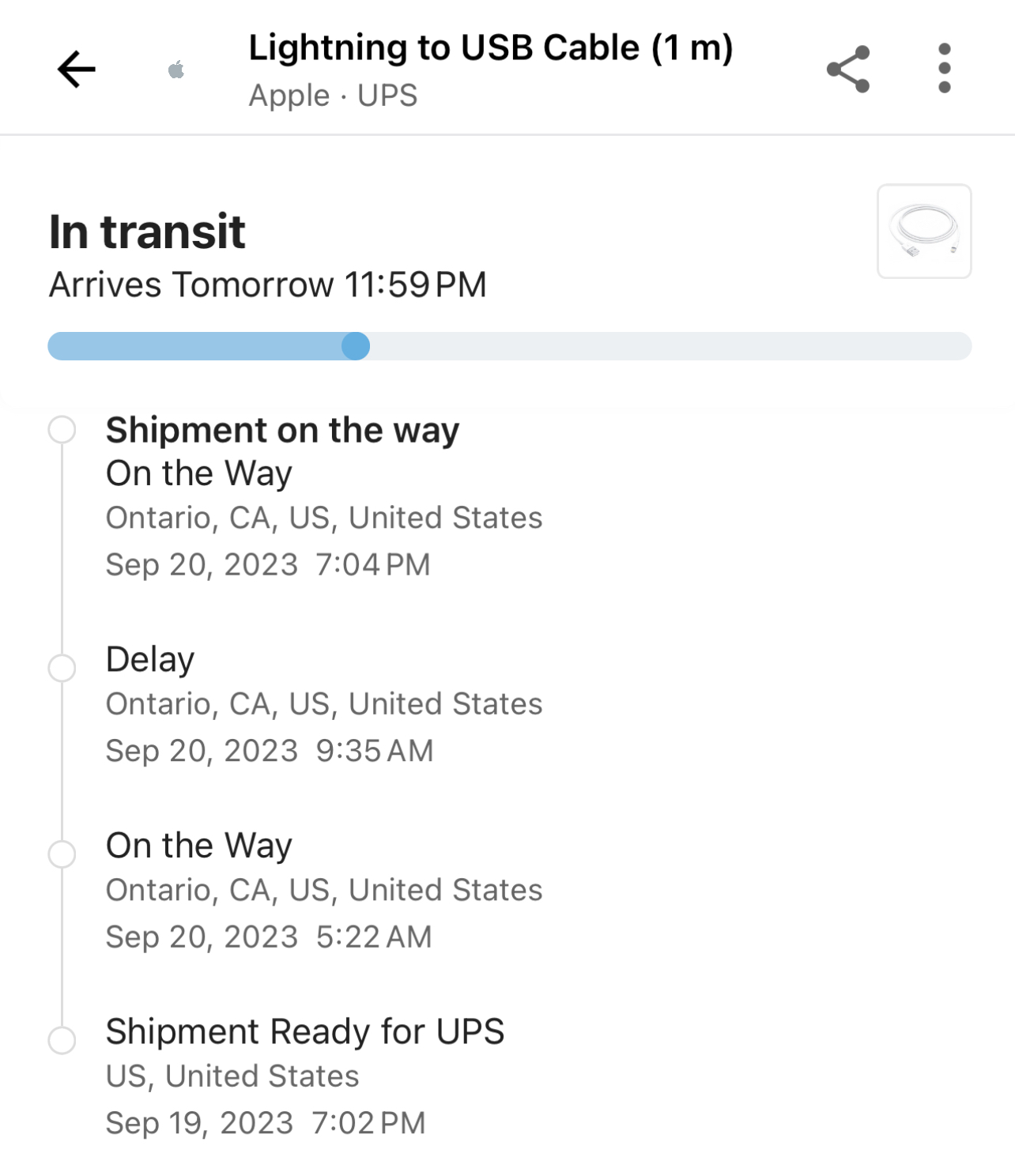The image size is (1015, 1176).
Task: Tap Arrives Tomorrow 11:59 PM text
Action: click(x=267, y=285)
